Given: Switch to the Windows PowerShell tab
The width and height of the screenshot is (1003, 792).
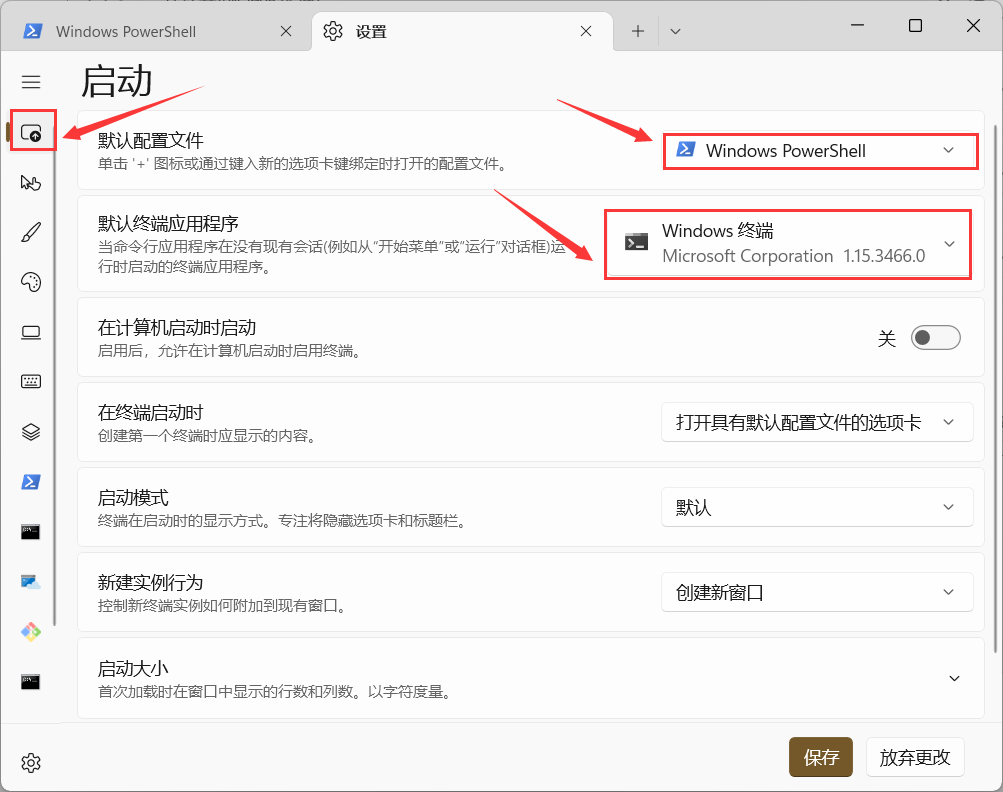Looking at the screenshot, I should 158,31.
